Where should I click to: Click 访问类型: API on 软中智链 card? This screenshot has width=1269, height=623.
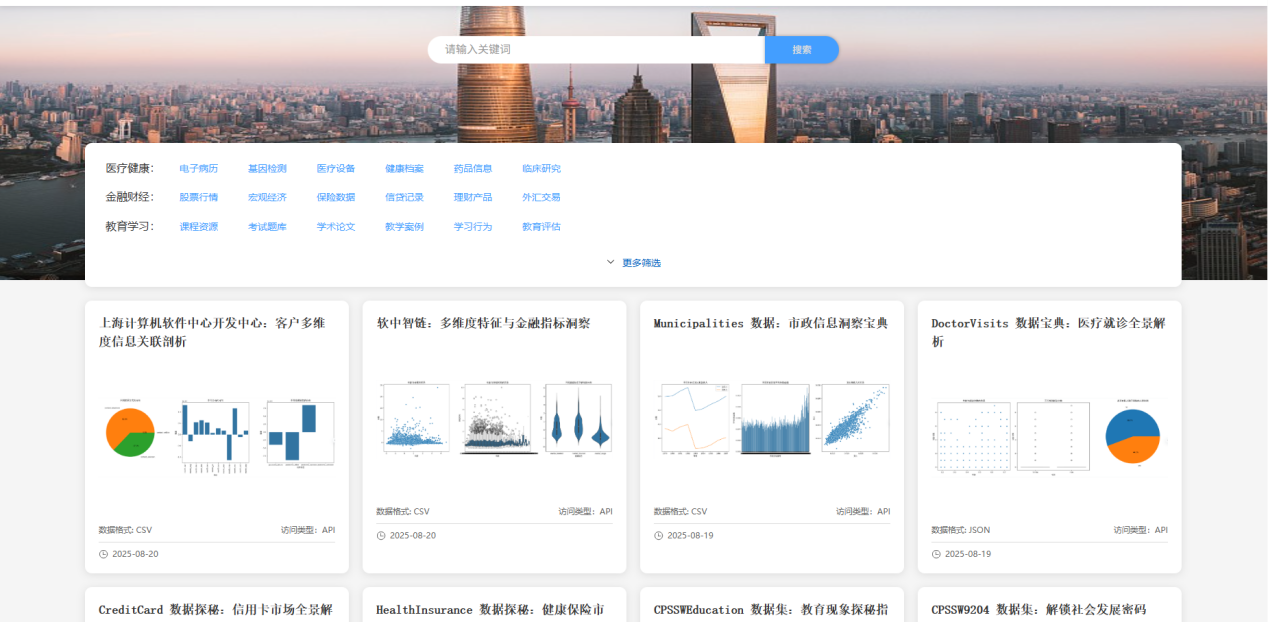point(586,511)
